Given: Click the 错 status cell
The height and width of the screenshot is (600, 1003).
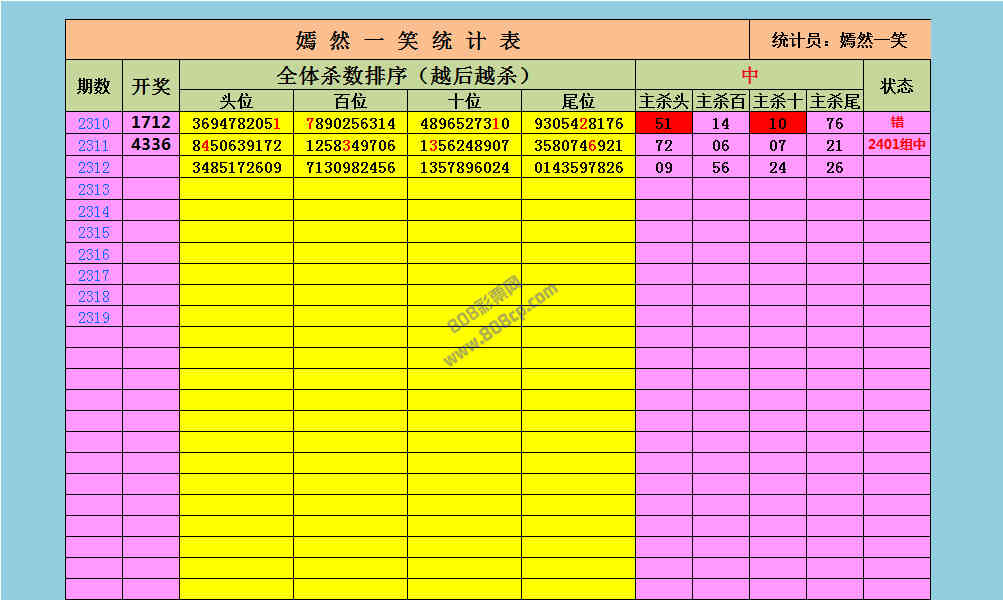Looking at the screenshot, I should pos(896,123).
